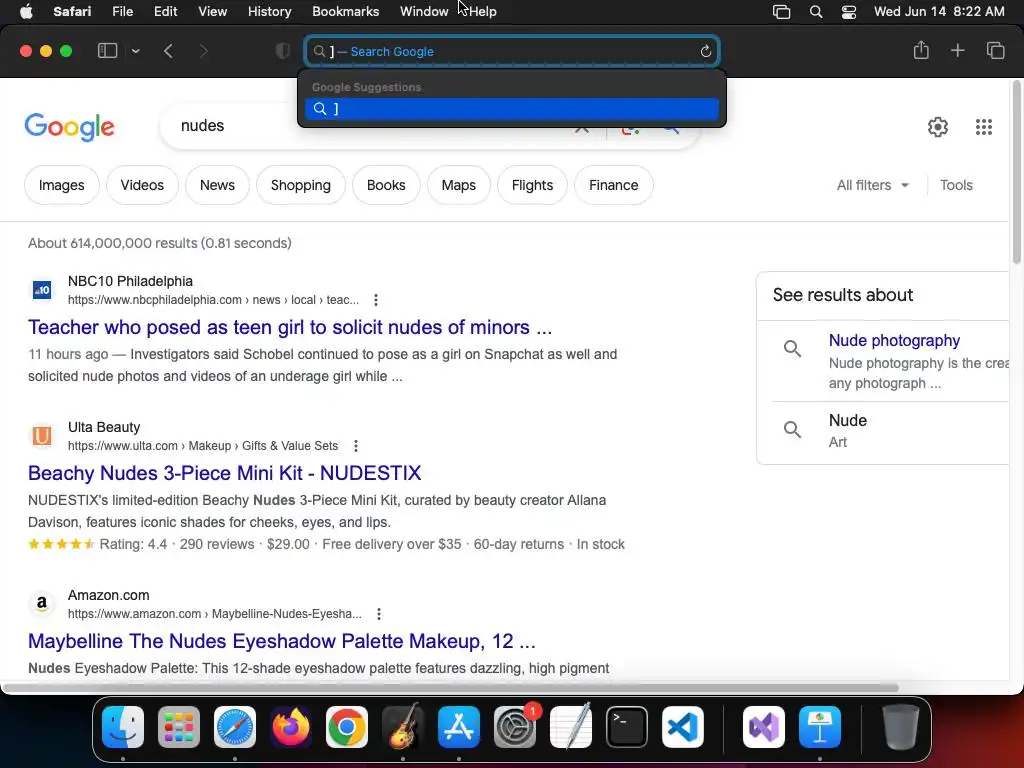Open the search Tools options
Screen dimensions: 1024x768
point(956,185)
